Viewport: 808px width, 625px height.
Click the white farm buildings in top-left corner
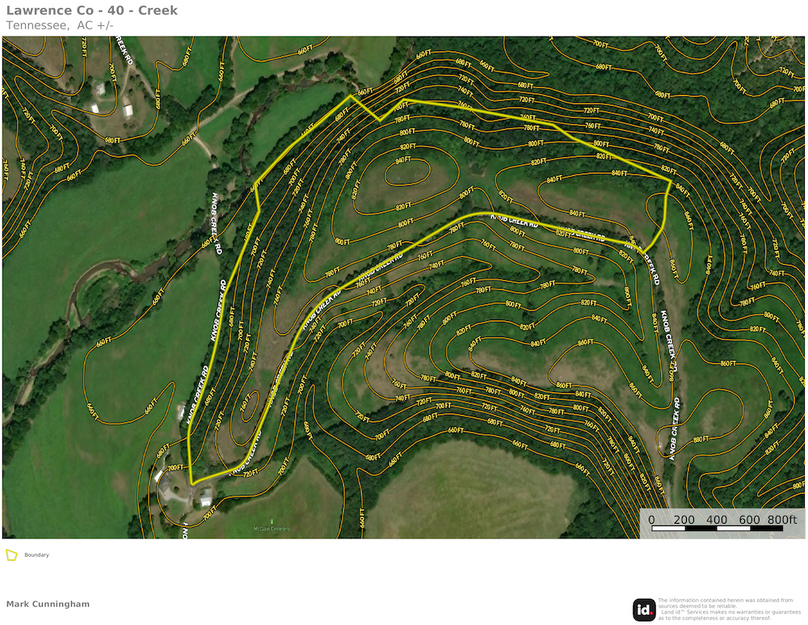pyautogui.click(x=101, y=96)
